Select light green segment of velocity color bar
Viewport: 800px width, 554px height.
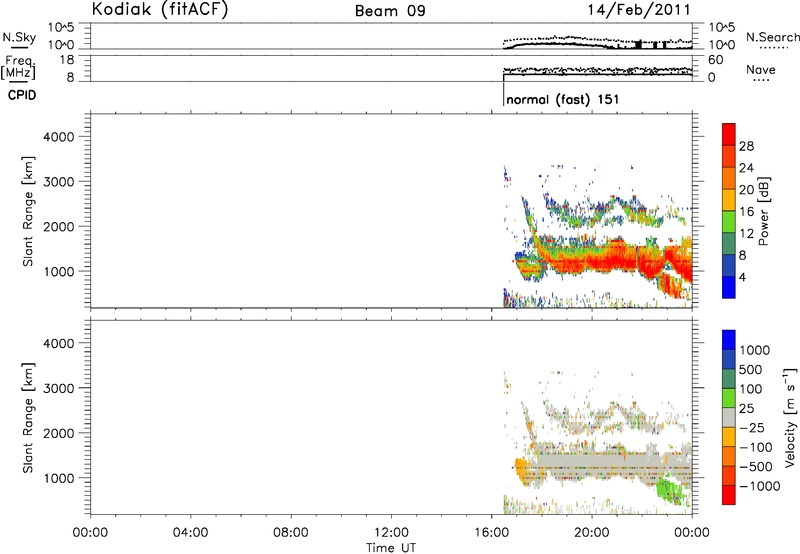point(729,398)
